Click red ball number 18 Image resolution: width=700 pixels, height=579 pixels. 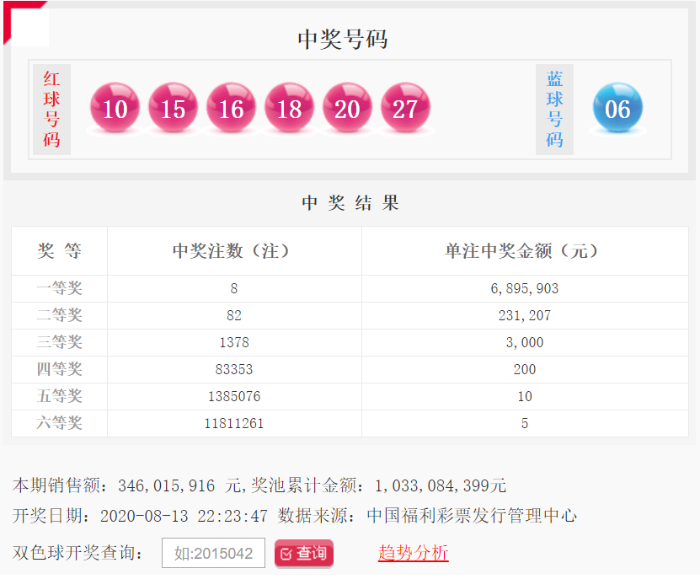[x=289, y=108]
